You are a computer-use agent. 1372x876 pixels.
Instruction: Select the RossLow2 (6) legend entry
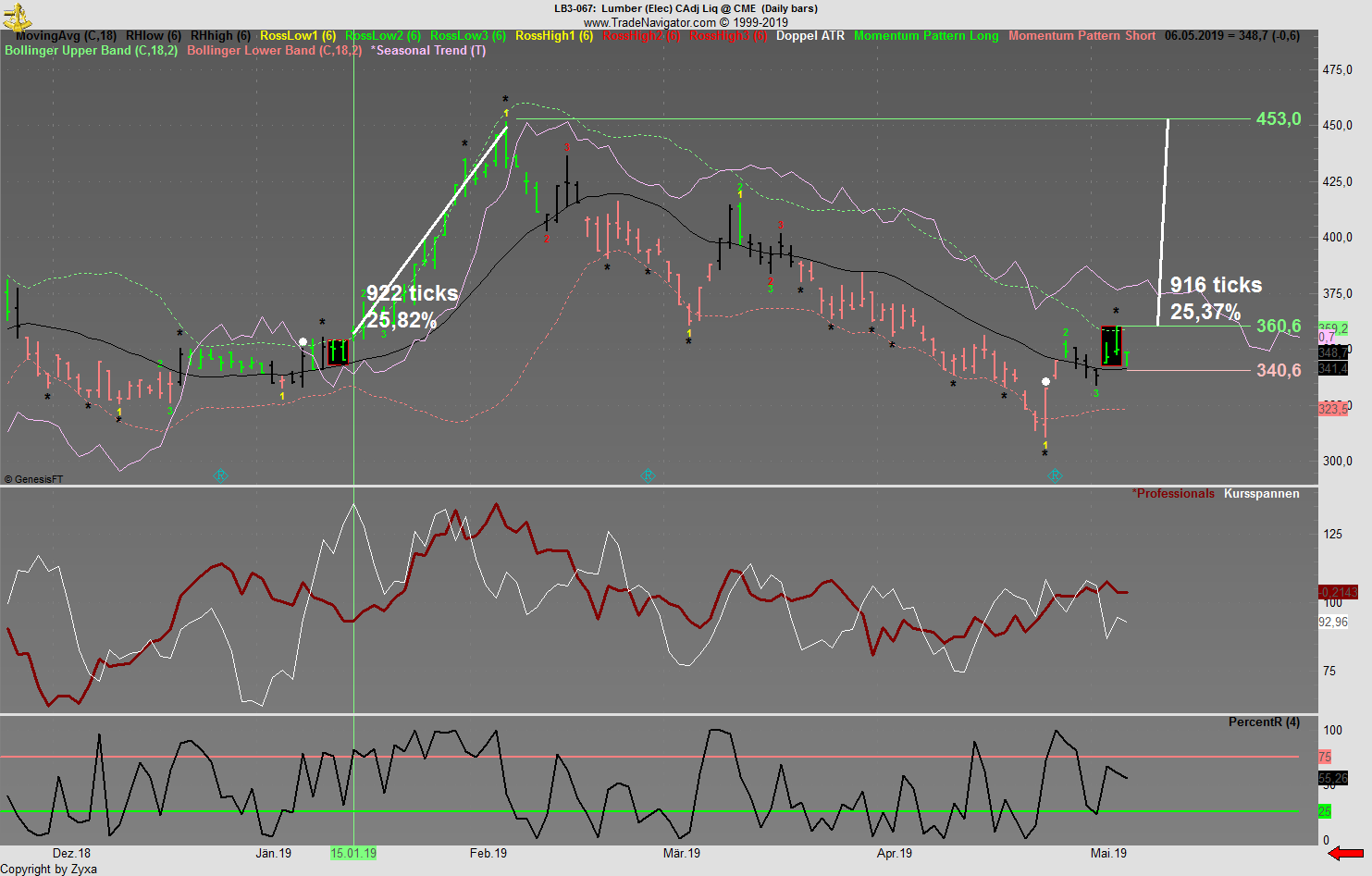click(x=383, y=36)
